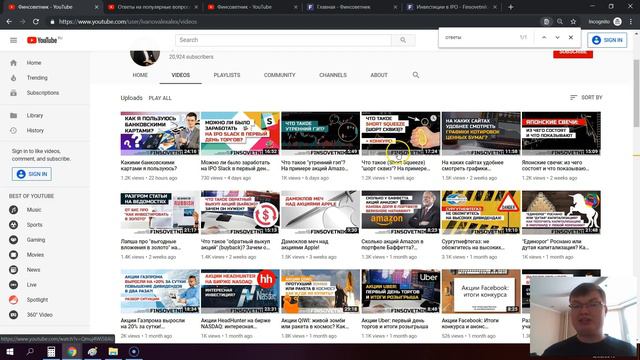The width and height of the screenshot is (640, 360).
Task: Open Subscriptions in the sidebar
Action: click(42, 93)
